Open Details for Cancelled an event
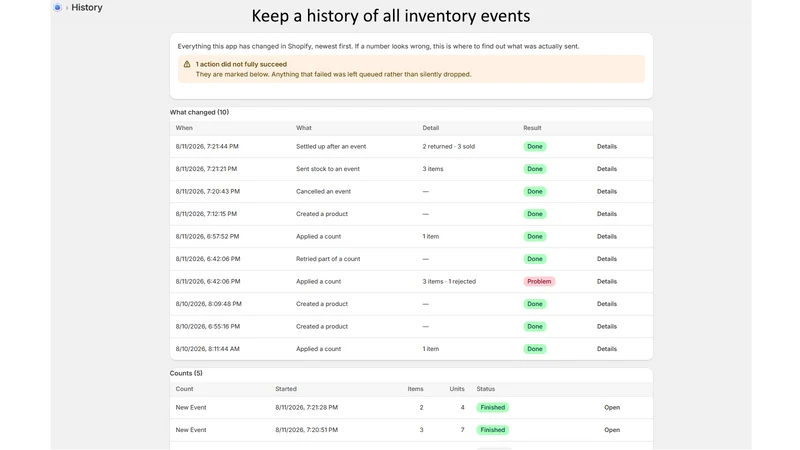Viewport: 800px width, 450px height. tap(607, 191)
